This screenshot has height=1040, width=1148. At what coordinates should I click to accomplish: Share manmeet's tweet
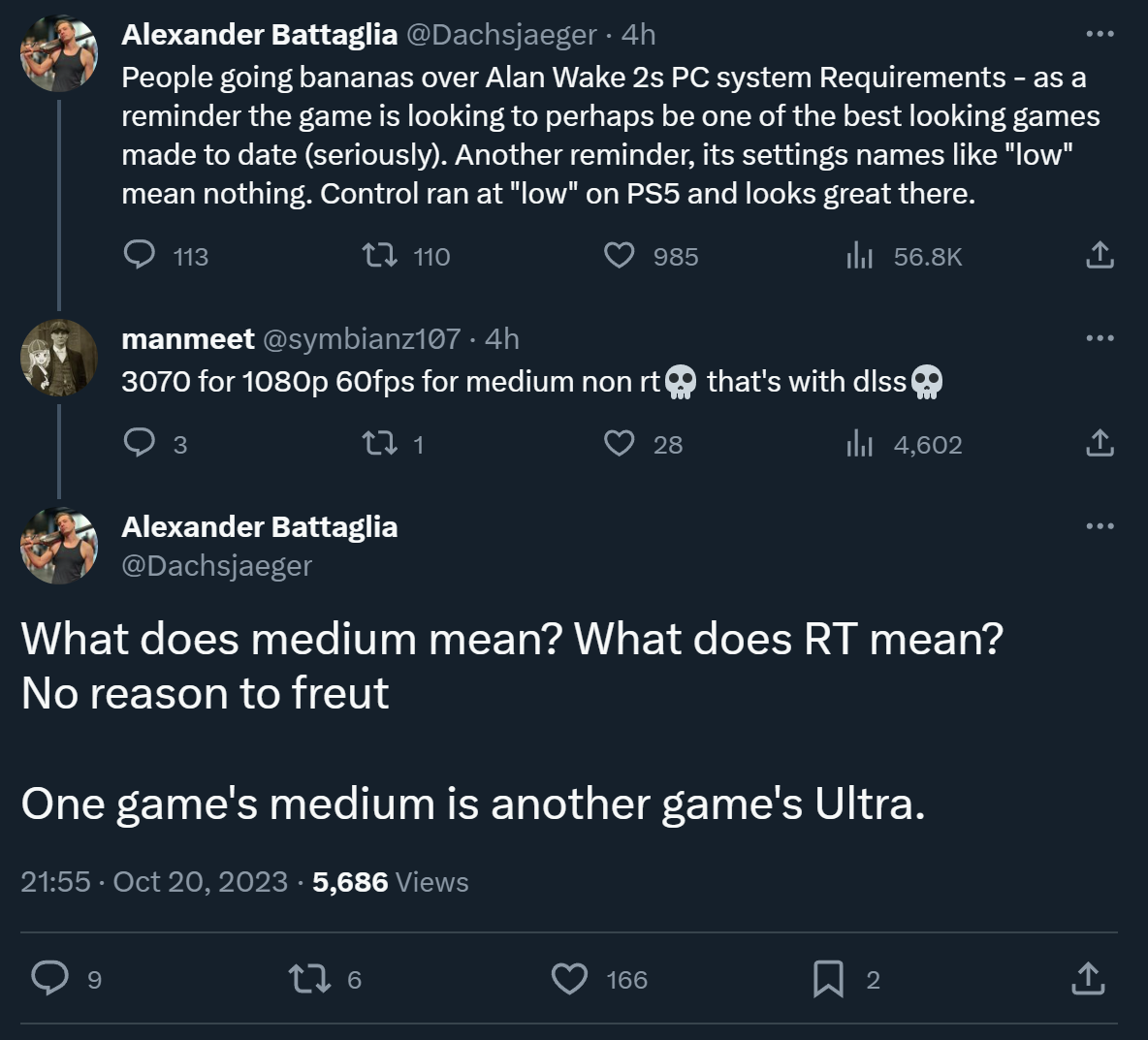point(1100,444)
